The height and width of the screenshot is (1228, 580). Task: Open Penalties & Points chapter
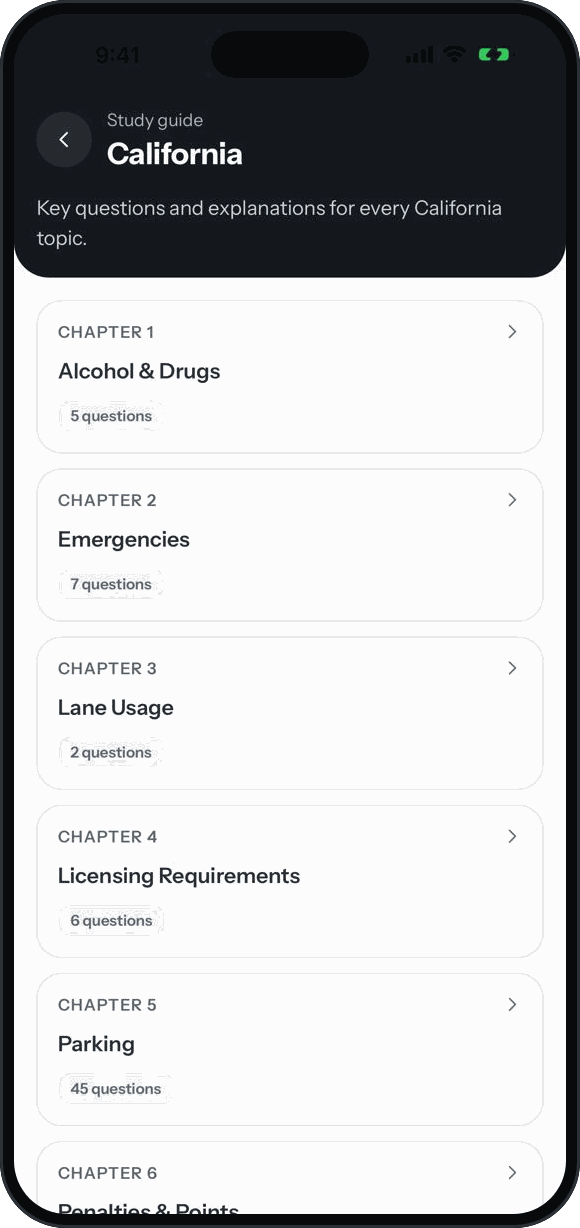pyautogui.click(x=148, y=1208)
